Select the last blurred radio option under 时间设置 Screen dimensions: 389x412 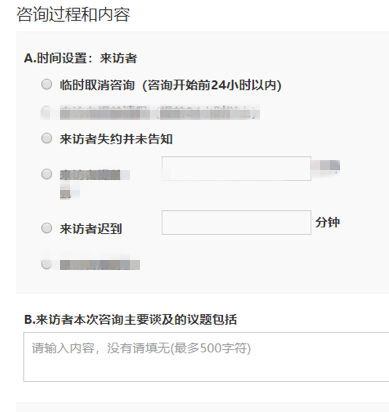(47, 264)
